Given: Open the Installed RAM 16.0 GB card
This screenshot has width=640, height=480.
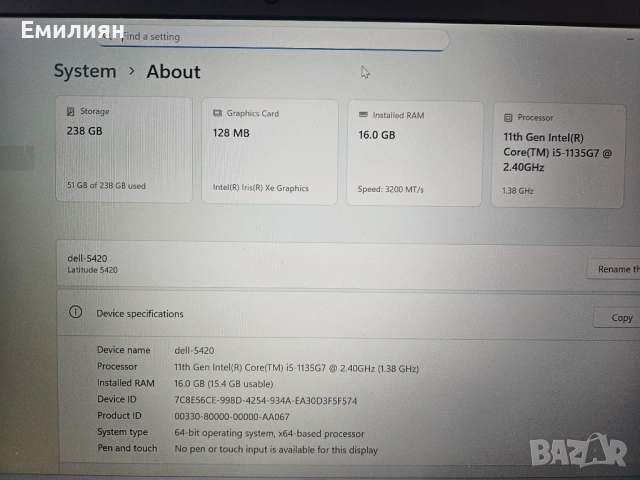Looking at the screenshot, I should (415, 154).
